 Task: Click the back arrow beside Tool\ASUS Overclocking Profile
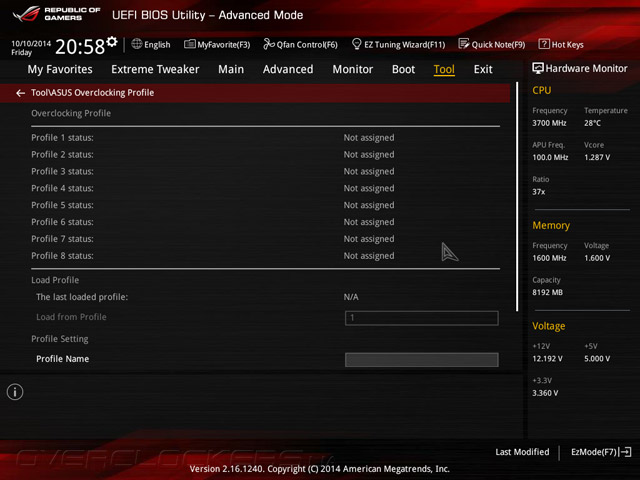pyautogui.click(x=20, y=93)
